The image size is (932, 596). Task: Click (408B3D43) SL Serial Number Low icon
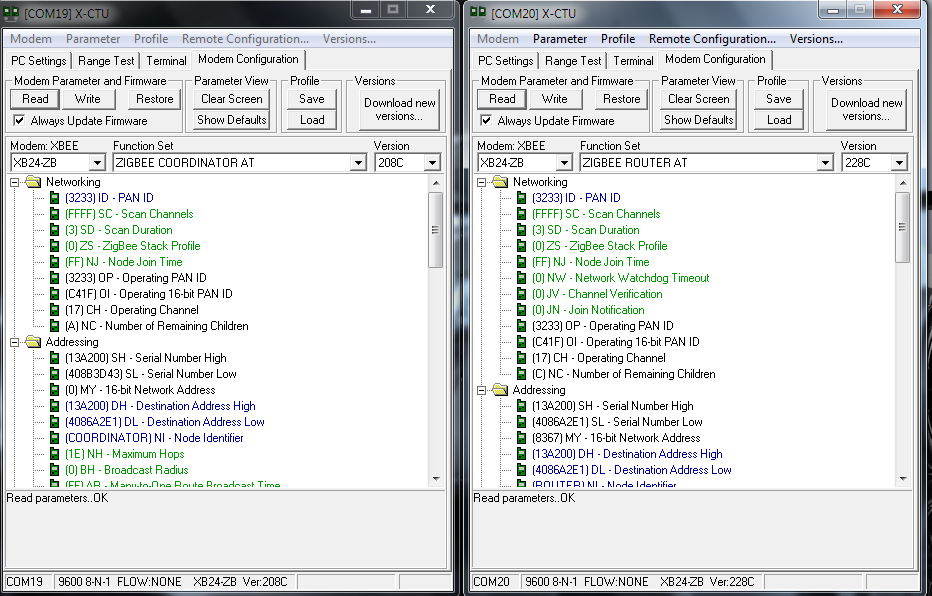(54, 374)
